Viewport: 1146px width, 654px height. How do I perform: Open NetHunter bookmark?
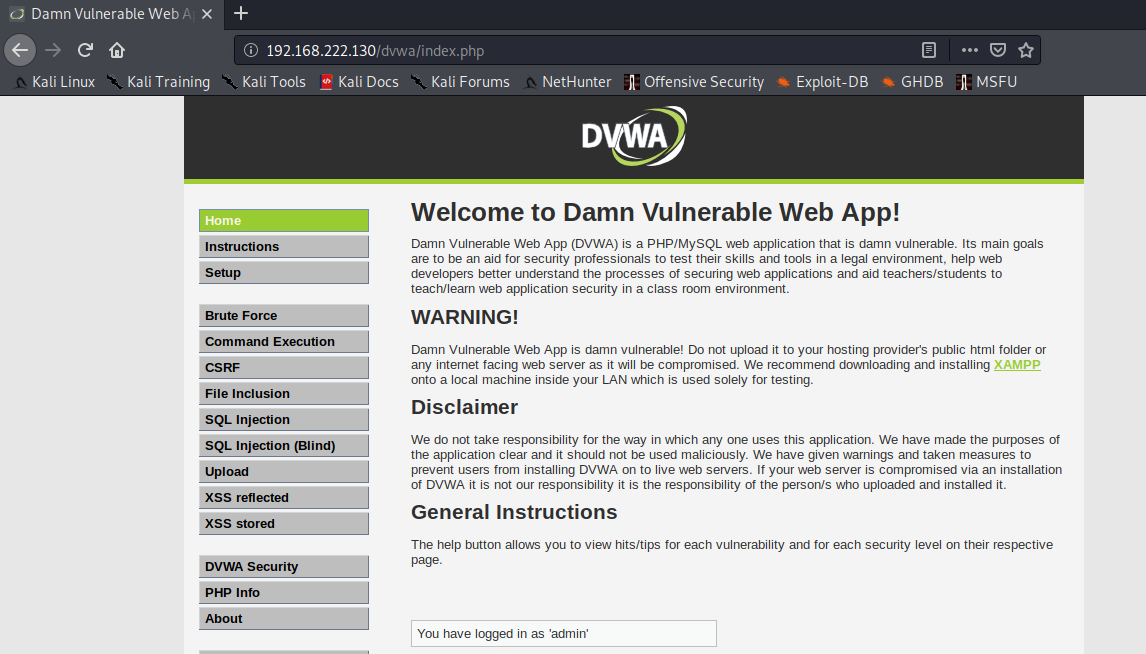(568, 82)
